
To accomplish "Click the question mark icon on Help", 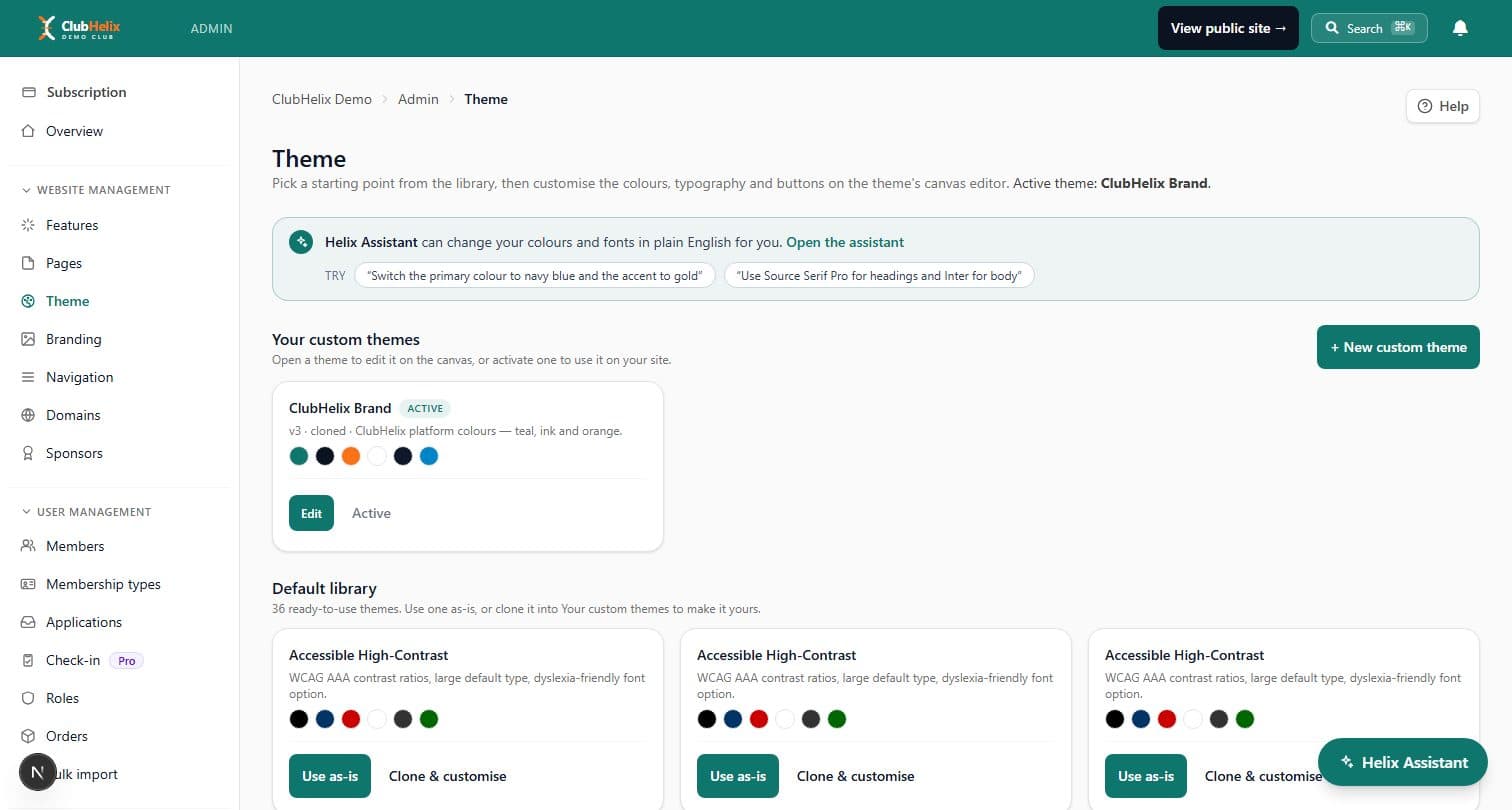I will 1425,106.
